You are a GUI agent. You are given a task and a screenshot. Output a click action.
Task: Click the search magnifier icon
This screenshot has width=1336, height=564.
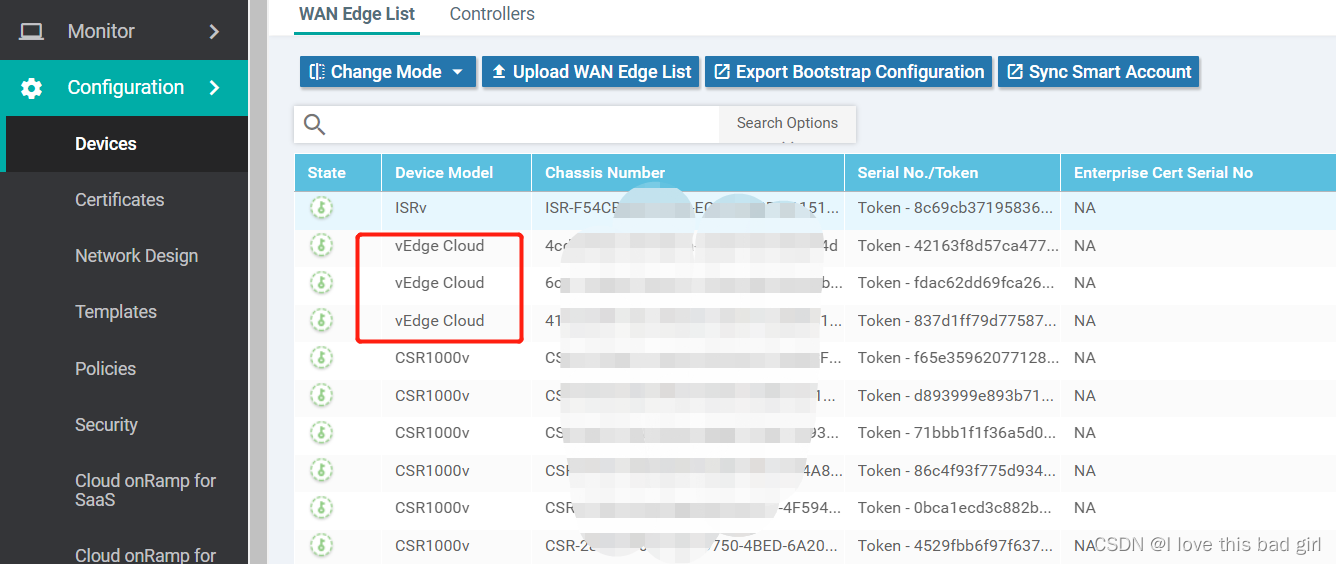point(315,124)
